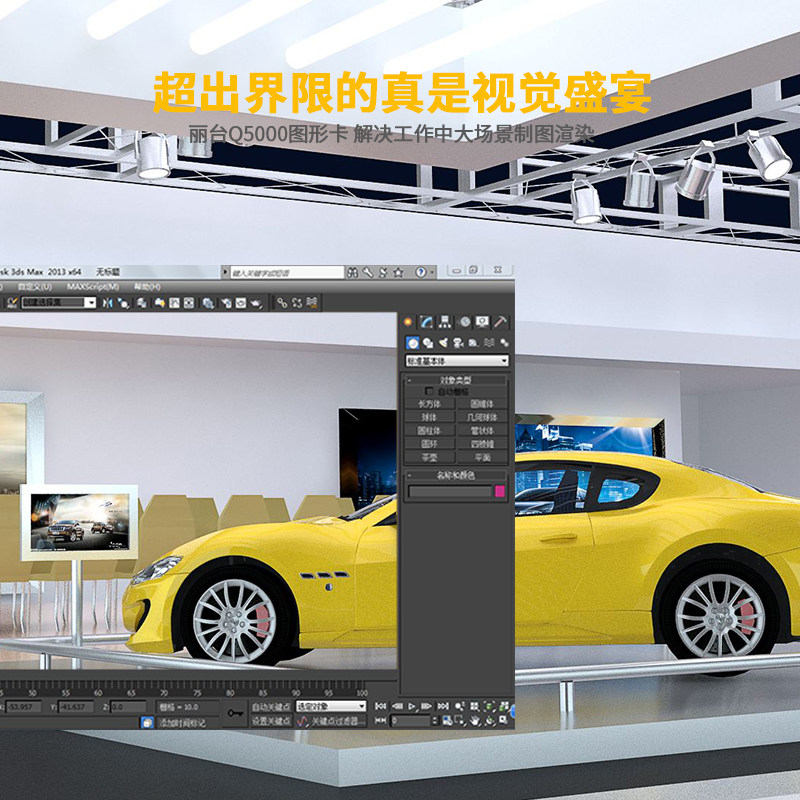Image resolution: width=800 pixels, height=800 pixels.
Task: Go to the end frame button
Action: point(443,706)
